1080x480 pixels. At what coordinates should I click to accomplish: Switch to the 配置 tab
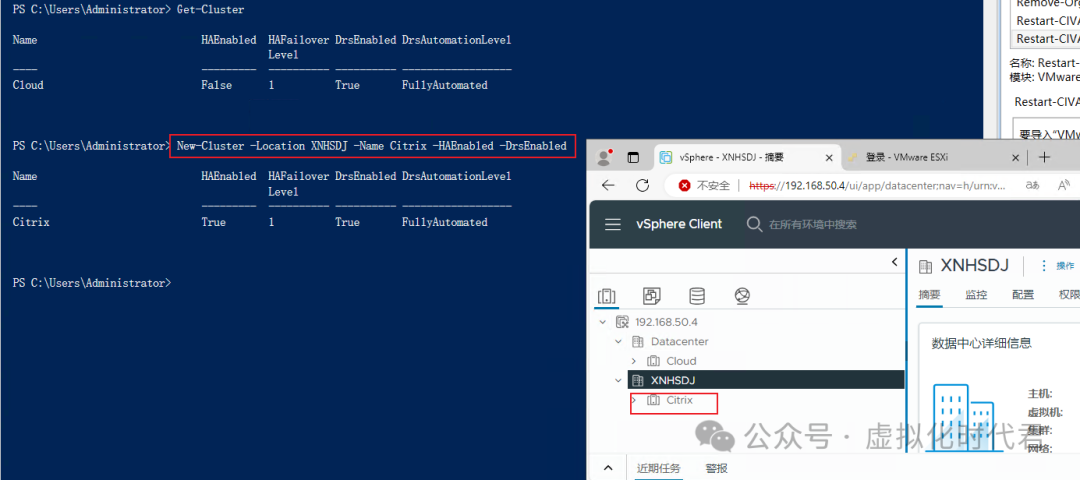[x=1023, y=295]
